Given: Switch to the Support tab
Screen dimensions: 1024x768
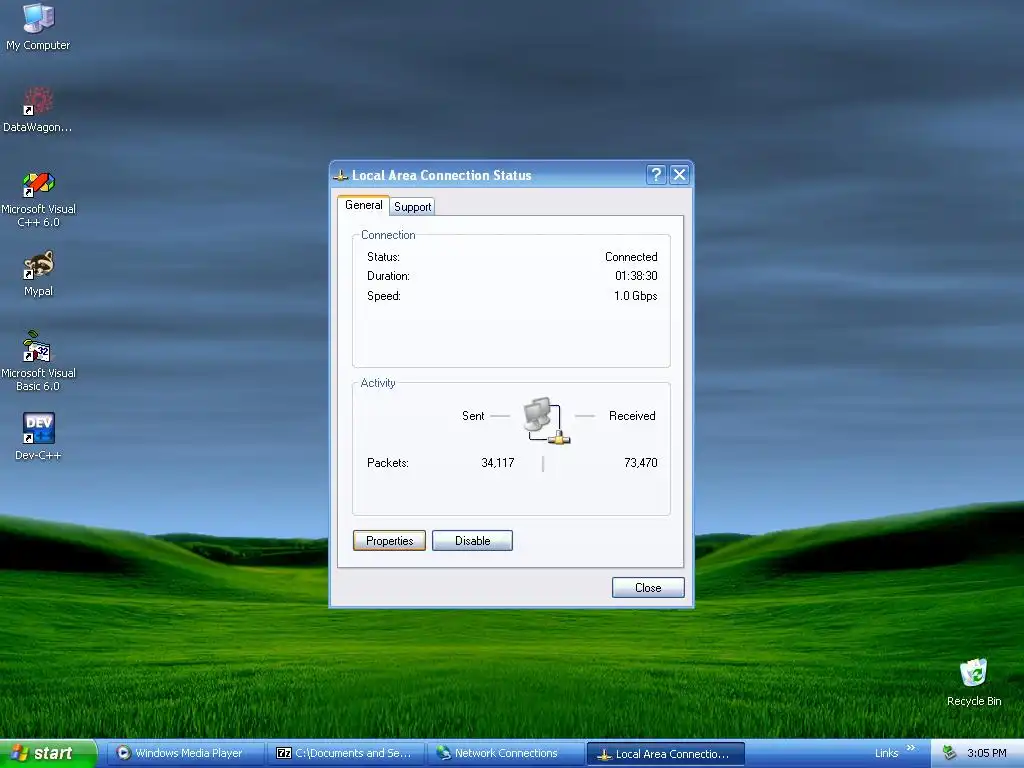Looking at the screenshot, I should [x=412, y=206].
